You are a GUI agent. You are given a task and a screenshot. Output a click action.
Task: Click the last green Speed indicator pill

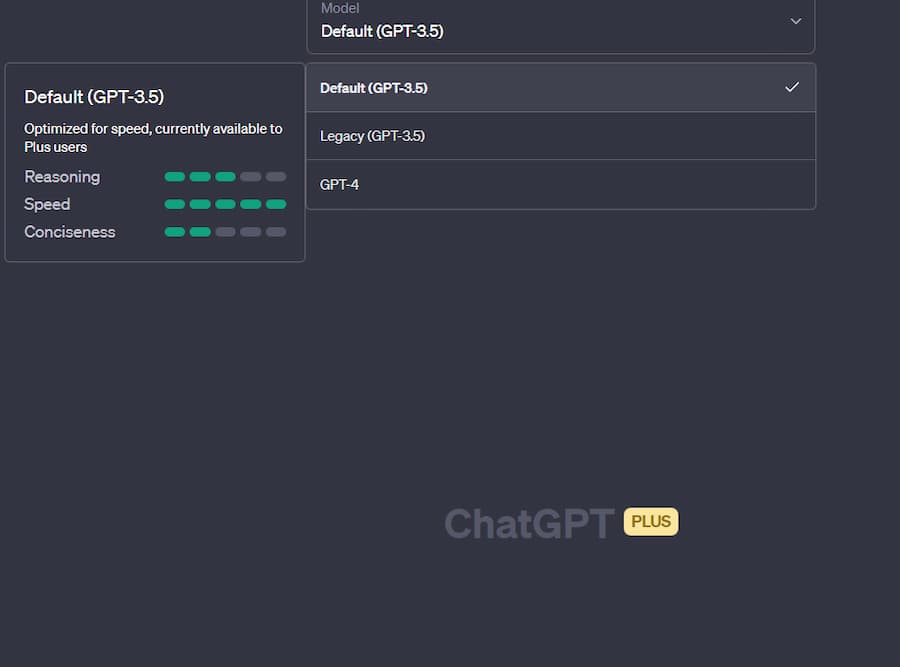pyautogui.click(x=276, y=204)
